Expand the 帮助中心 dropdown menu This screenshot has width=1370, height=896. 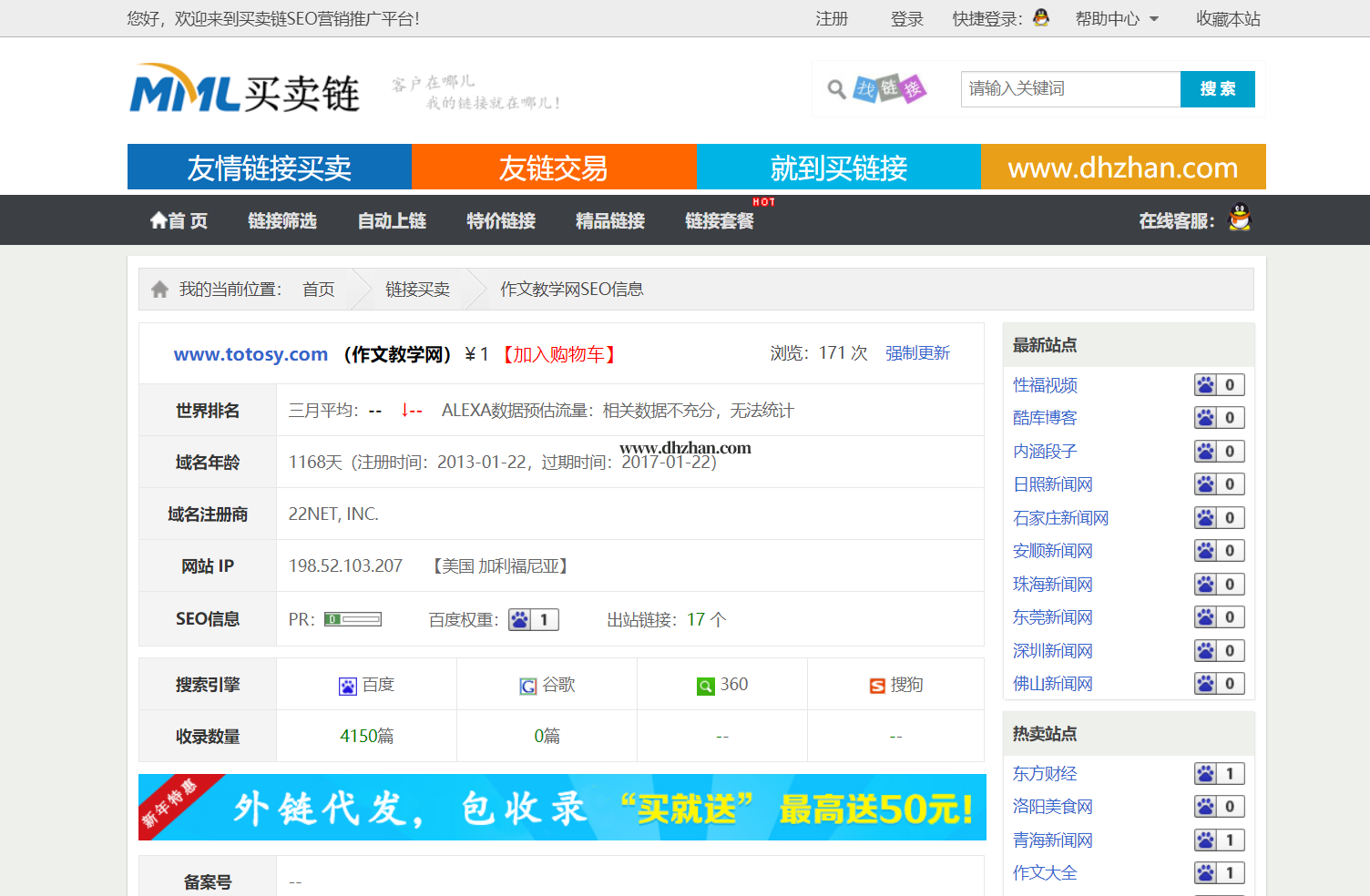point(1117,19)
